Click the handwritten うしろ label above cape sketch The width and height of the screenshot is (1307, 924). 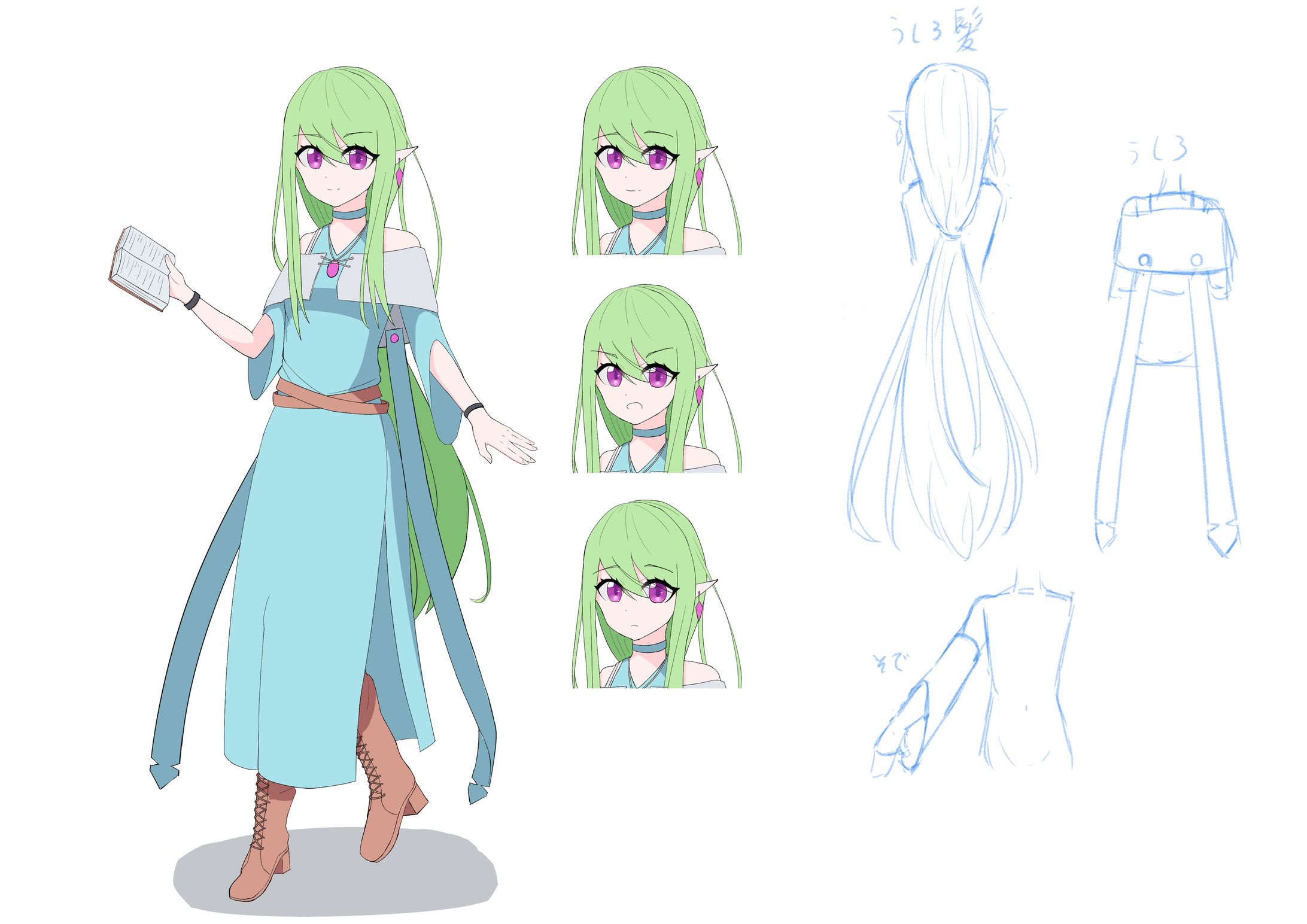tap(1158, 150)
